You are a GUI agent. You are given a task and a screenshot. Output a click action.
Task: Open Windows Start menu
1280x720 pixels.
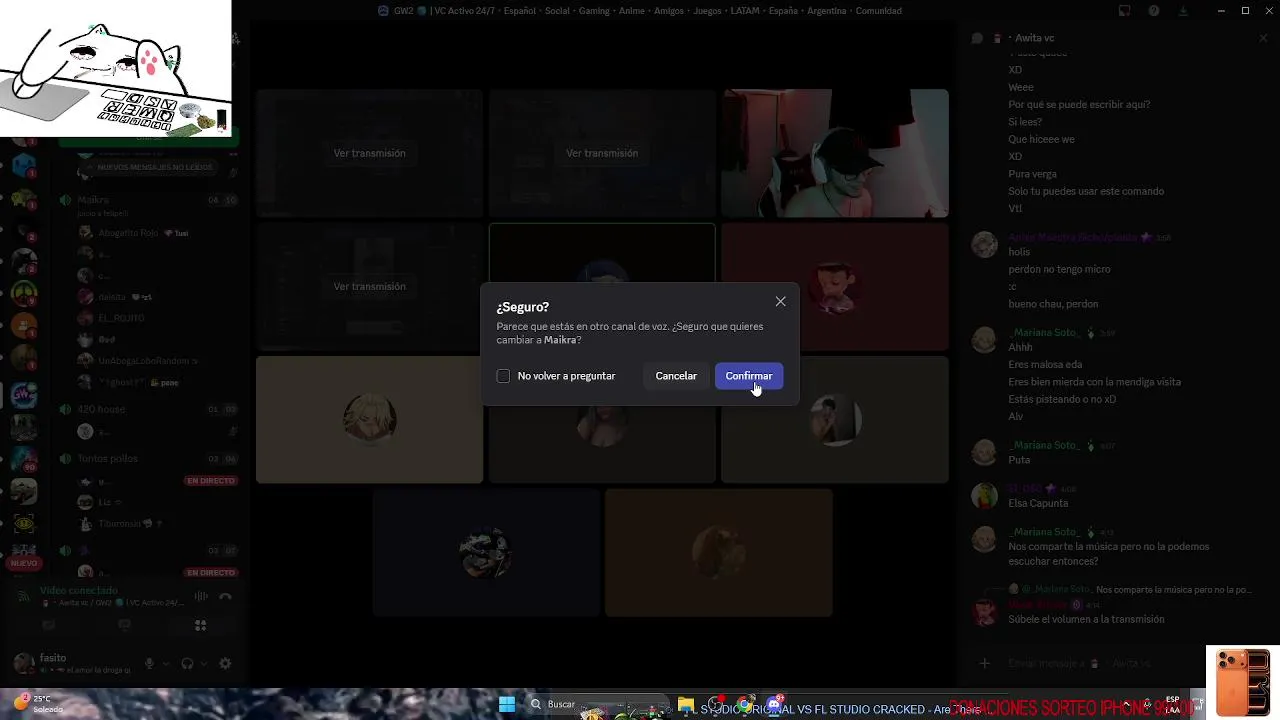tap(507, 704)
